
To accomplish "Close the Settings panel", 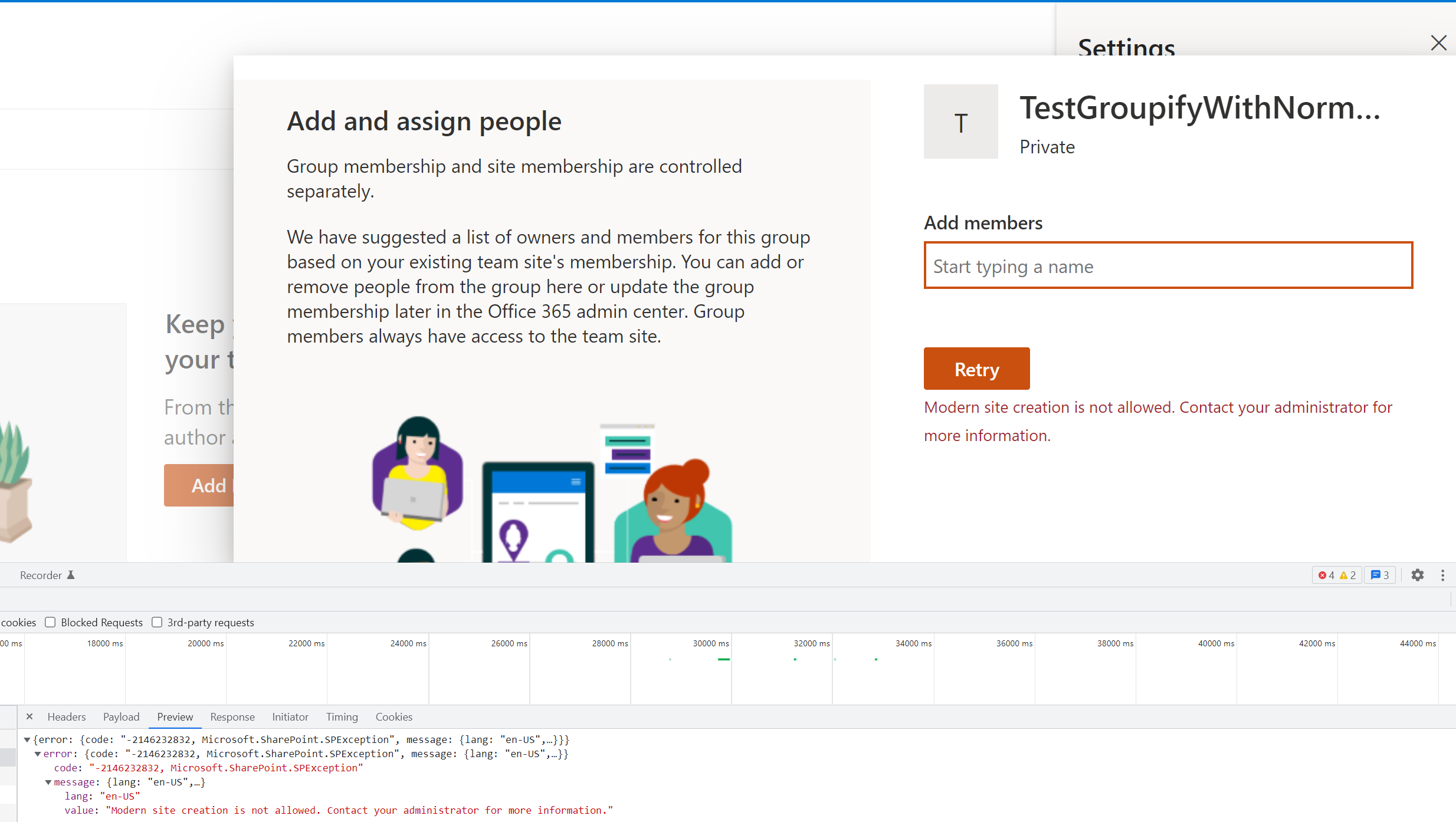I will coord(1439,43).
